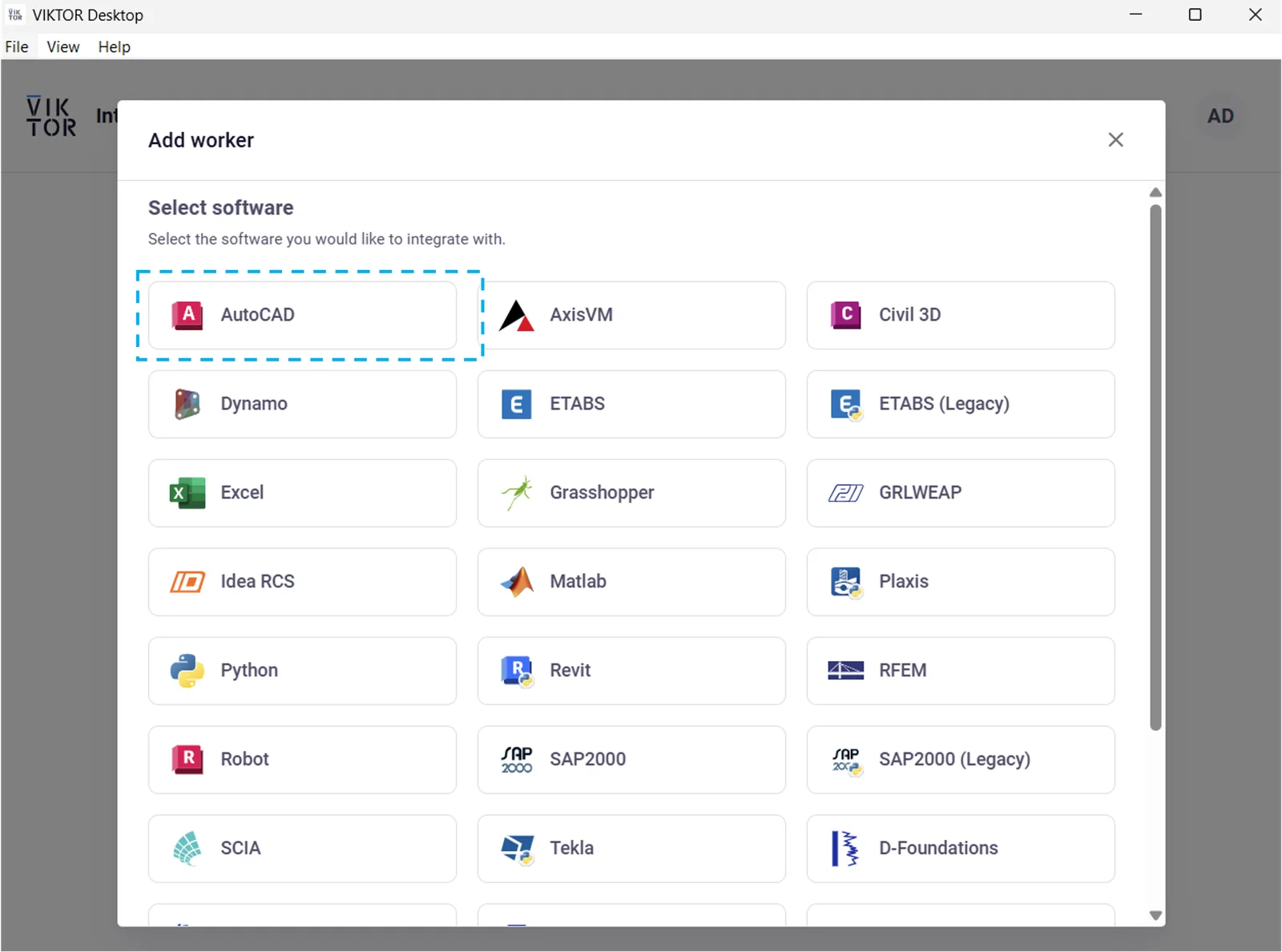Click the Idea RCS orange icon
This screenshot has width=1282, height=952.
(x=187, y=582)
